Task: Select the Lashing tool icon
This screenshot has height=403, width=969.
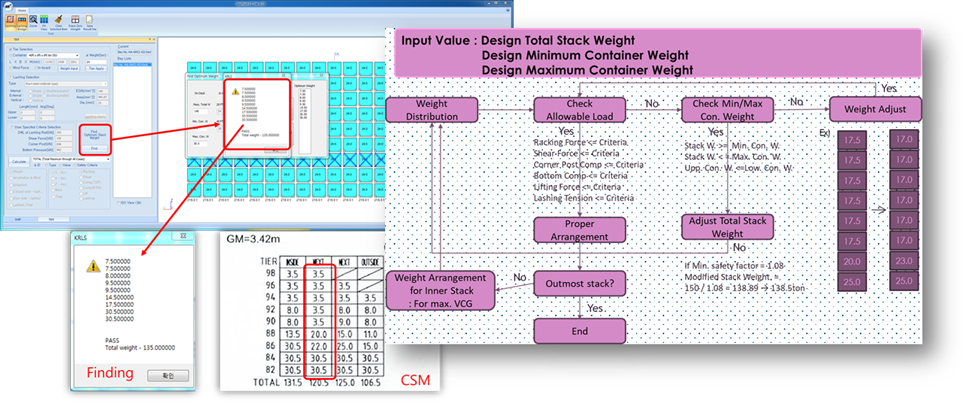Action: pyautogui.click(x=12, y=18)
